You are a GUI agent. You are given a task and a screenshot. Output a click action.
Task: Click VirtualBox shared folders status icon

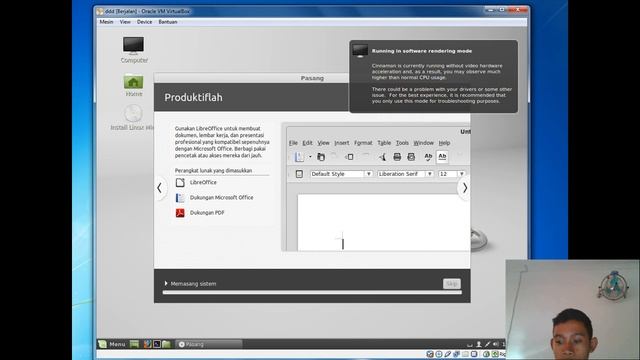[x=465, y=354]
